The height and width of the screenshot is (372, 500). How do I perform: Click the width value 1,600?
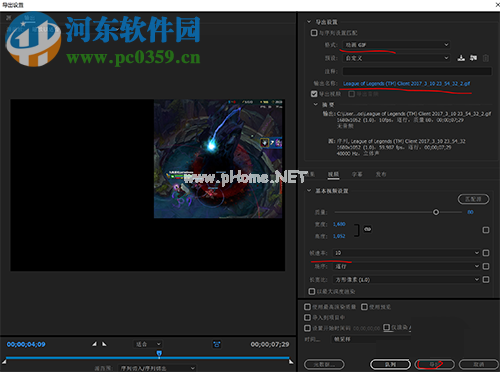[x=339, y=224]
